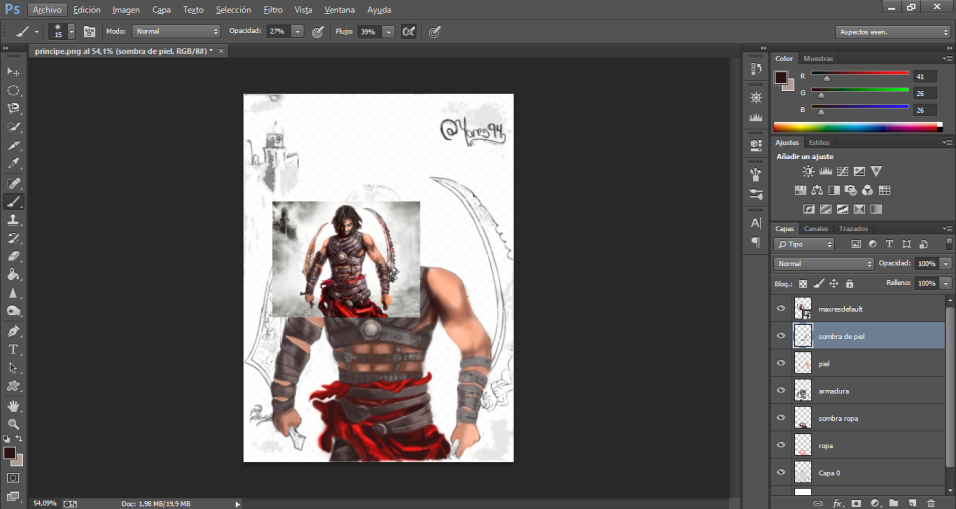Switch to the Estilos tab
The height and width of the screenshot is (509, 956).
(x=819, y=143)
